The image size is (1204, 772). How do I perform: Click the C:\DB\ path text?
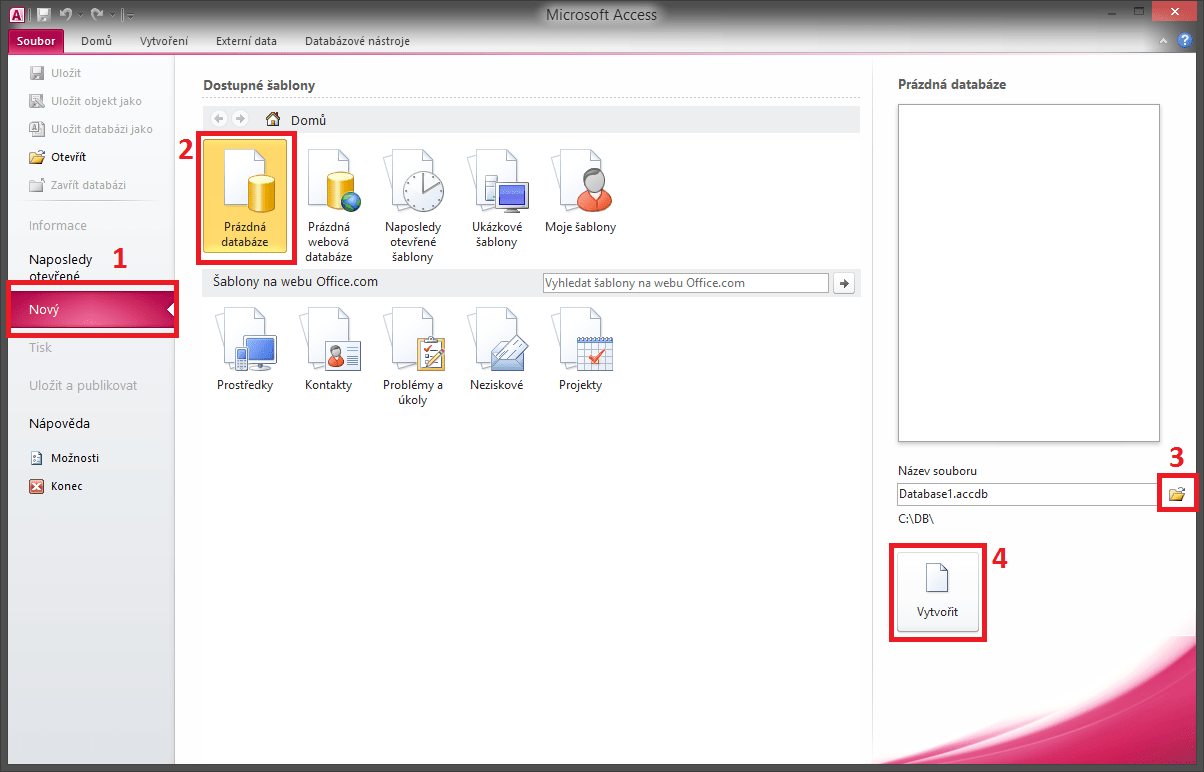[915, 519]
